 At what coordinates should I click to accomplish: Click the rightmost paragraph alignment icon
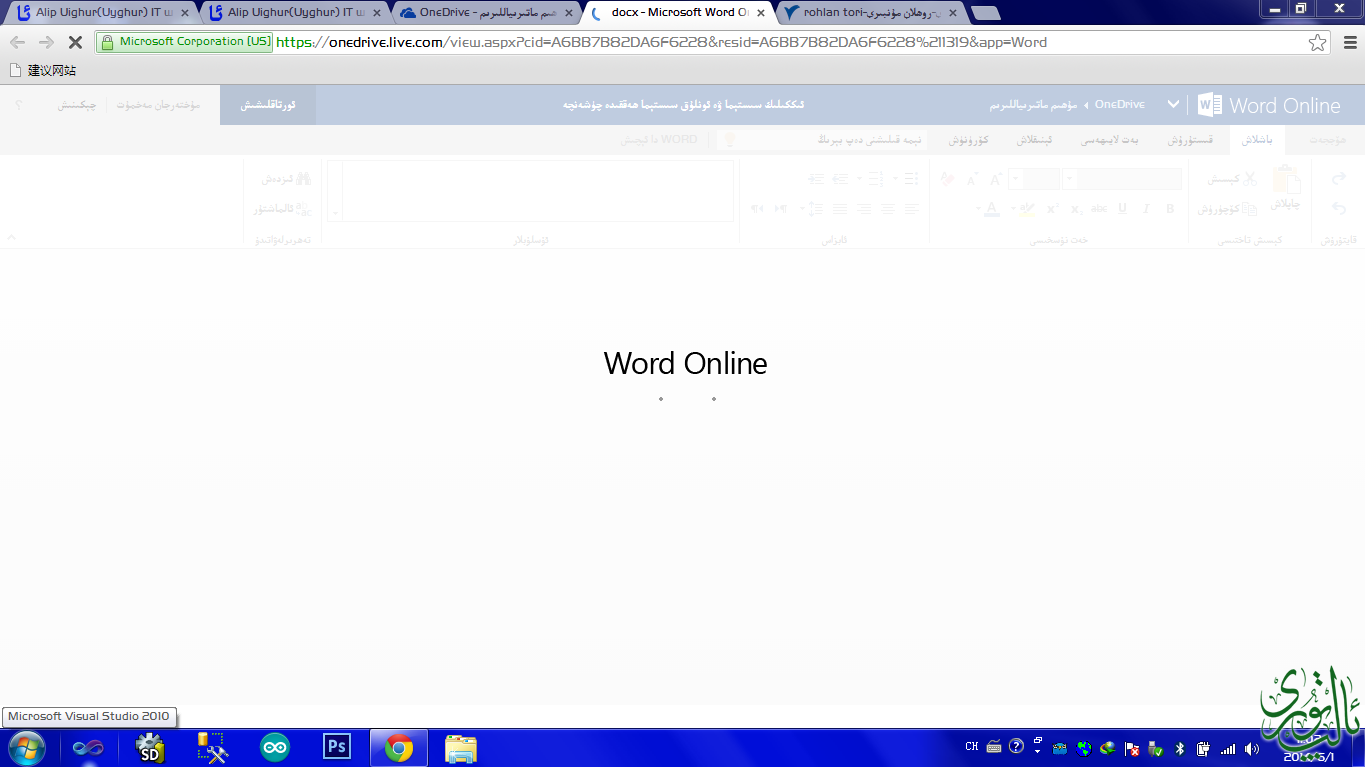pyautogui.click(x=911, y=208)
